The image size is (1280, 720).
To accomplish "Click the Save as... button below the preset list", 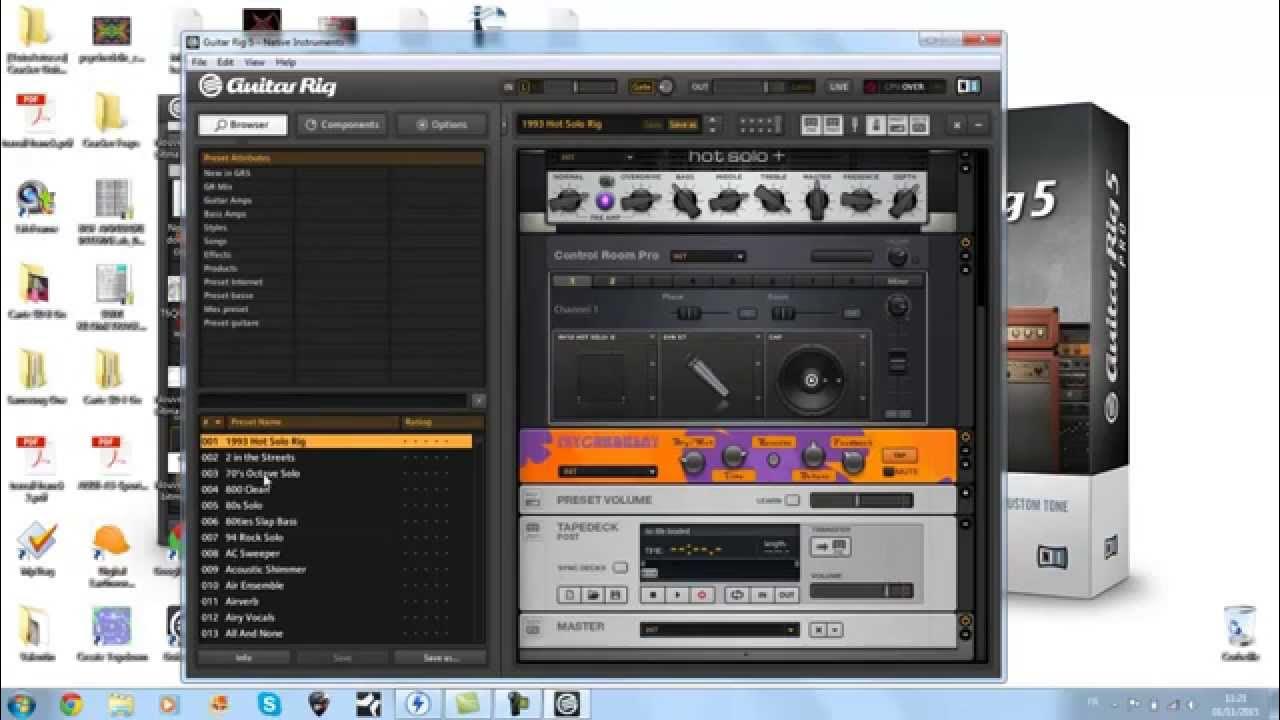I will coord(440,658).
